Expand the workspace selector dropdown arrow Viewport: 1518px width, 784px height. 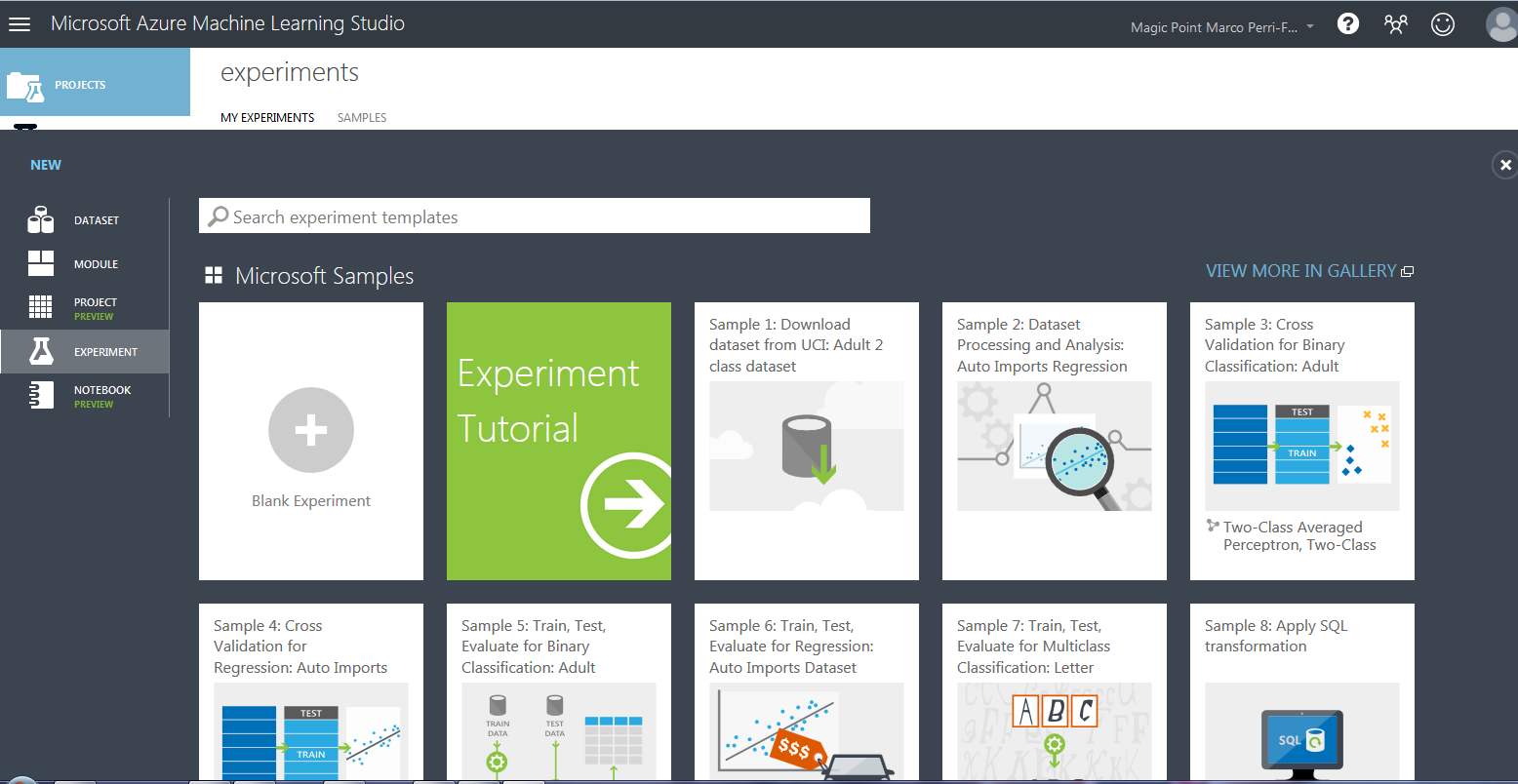click(x=1310, y=26)
